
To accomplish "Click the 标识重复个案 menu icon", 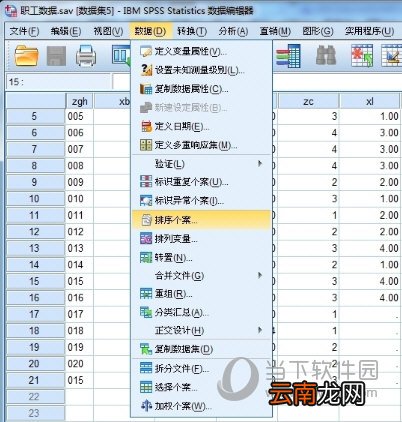I will click(x=146, y=182).
